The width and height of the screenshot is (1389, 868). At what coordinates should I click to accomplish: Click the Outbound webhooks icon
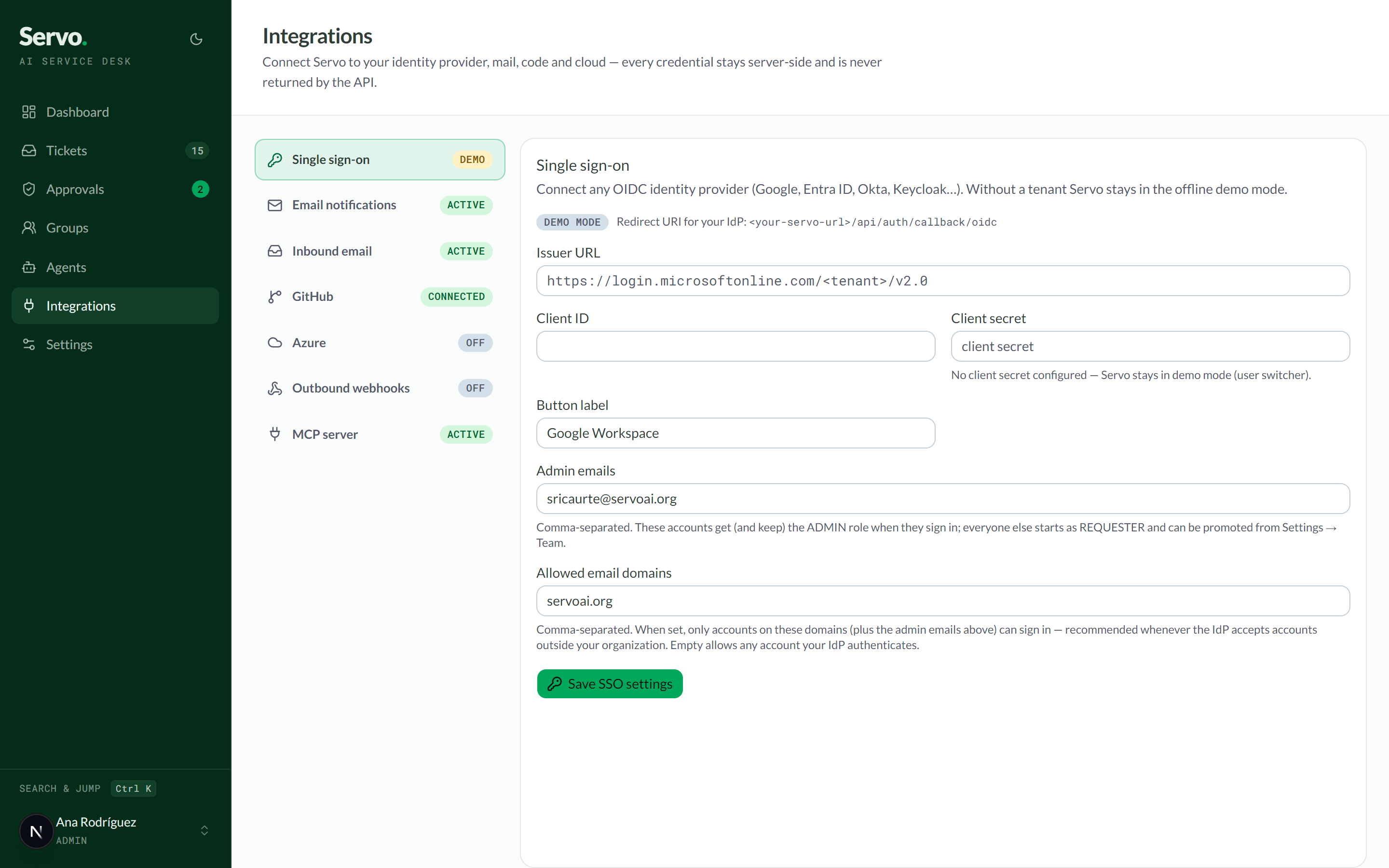[x=275, y=388]
